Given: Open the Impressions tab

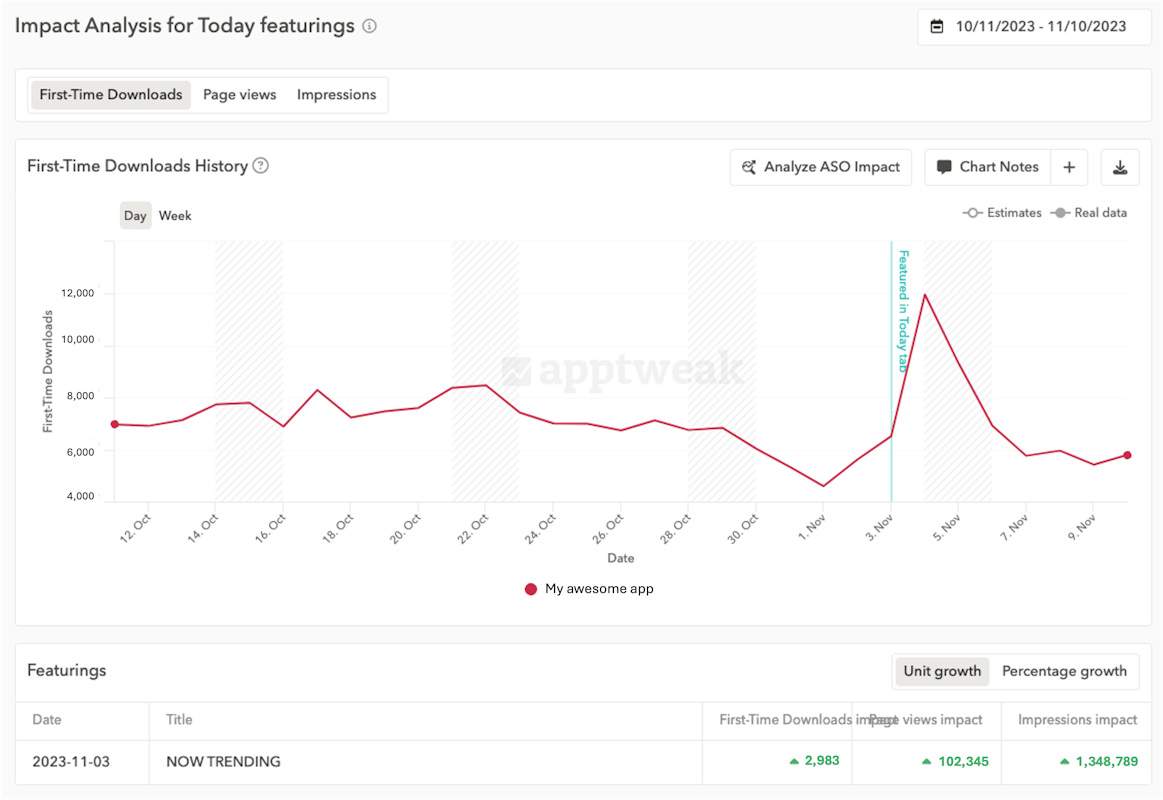Looking at the screenshot, I should (336, 95).
